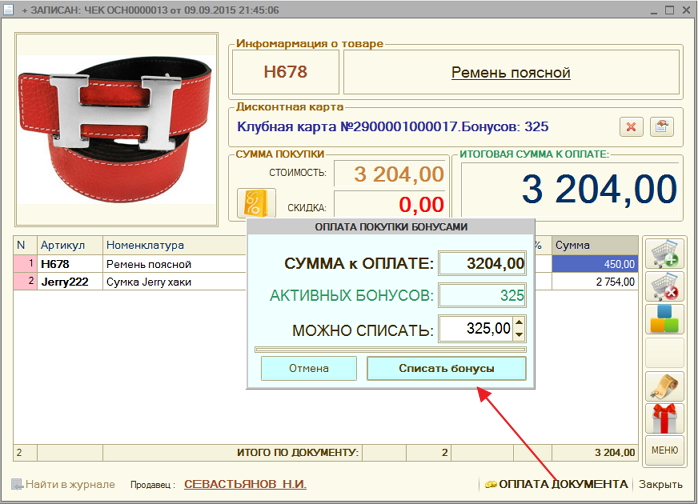Screen dimensions: 698x504
Task: Click the window document icon in title bar
Action: (8, 10)
